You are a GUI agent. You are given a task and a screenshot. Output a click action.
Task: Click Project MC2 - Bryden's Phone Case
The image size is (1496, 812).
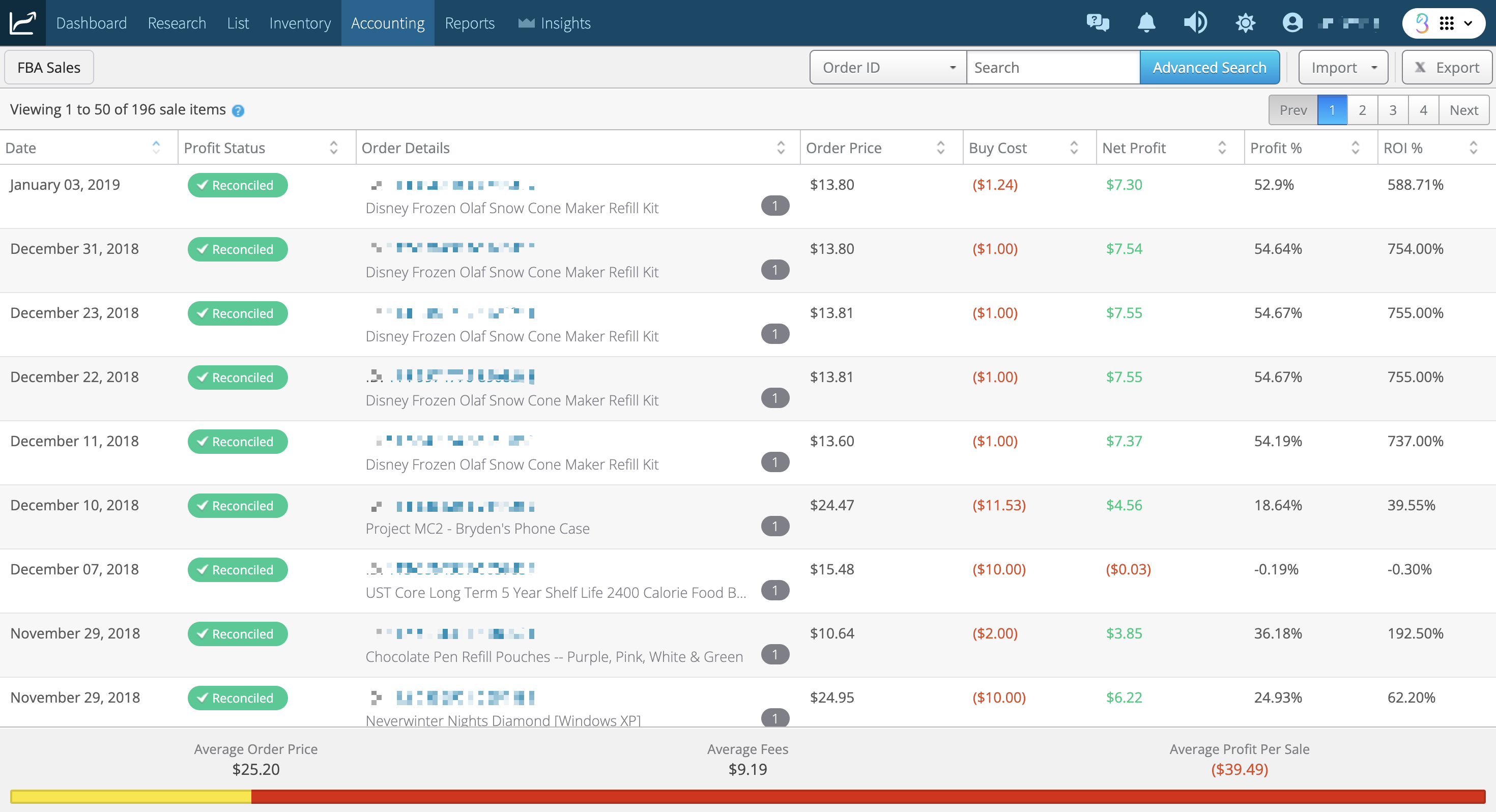click(x=477, y=529)
